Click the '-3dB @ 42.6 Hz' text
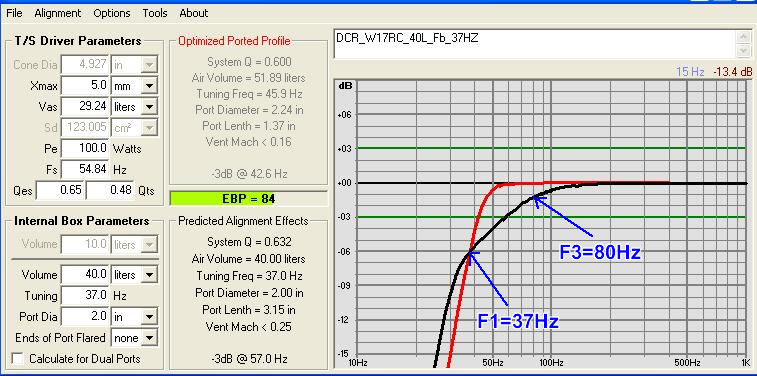 (249, 174)
